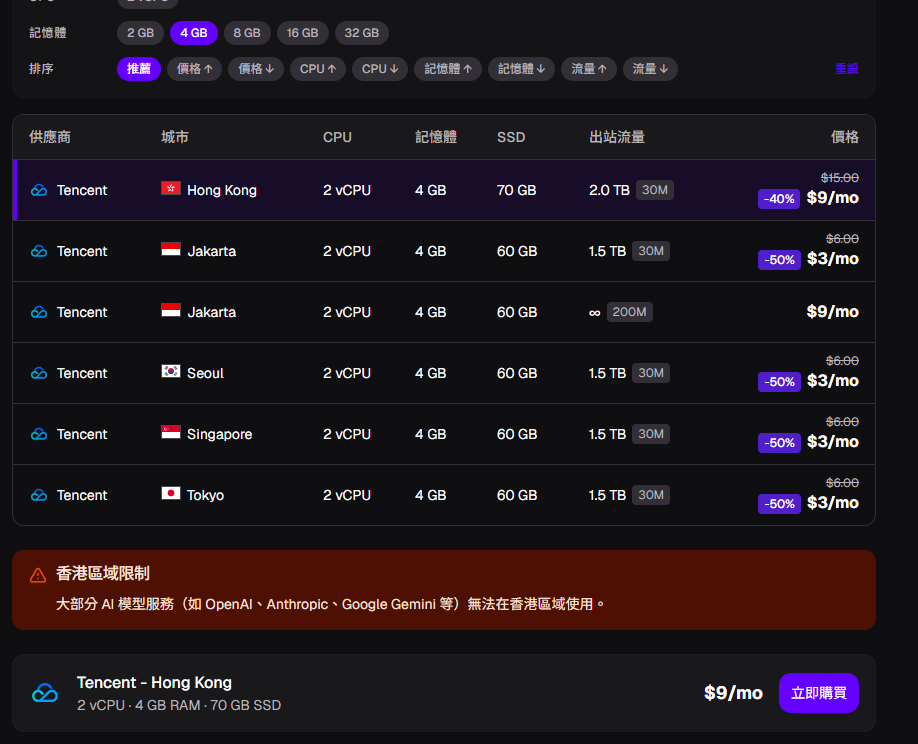Click the 30M badge in Singapore row

click(x=651, y=434)
